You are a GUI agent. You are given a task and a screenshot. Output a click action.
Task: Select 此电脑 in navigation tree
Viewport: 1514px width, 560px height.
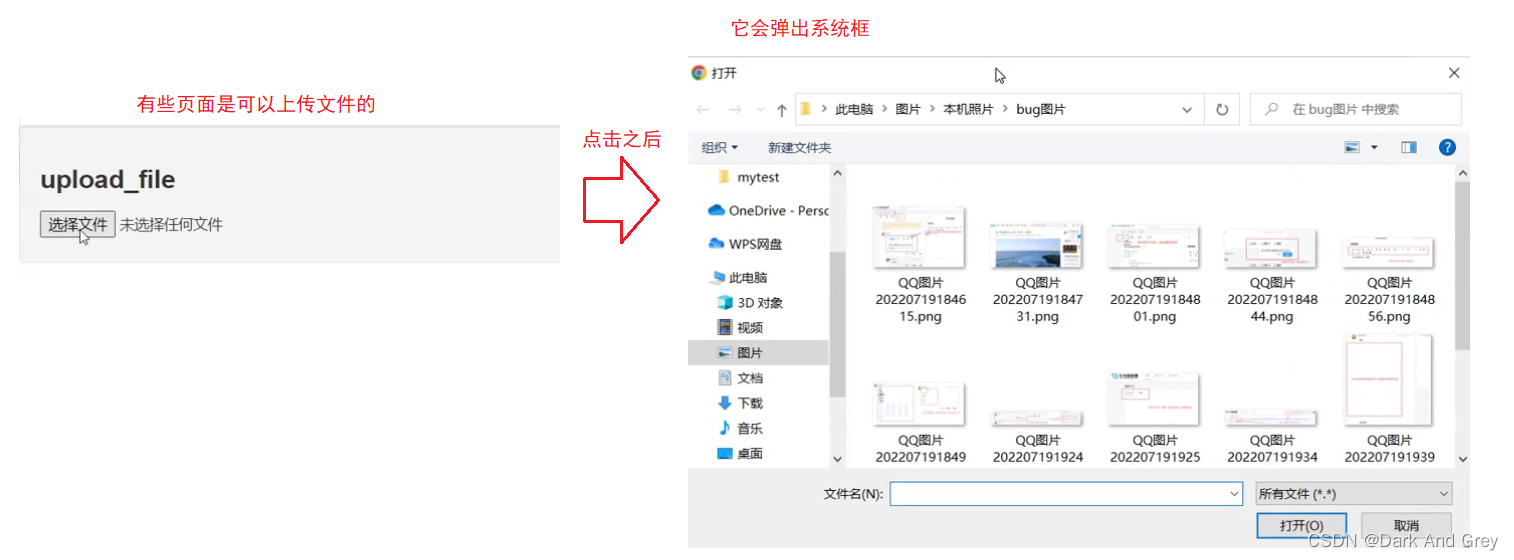(x=738, y=278)
